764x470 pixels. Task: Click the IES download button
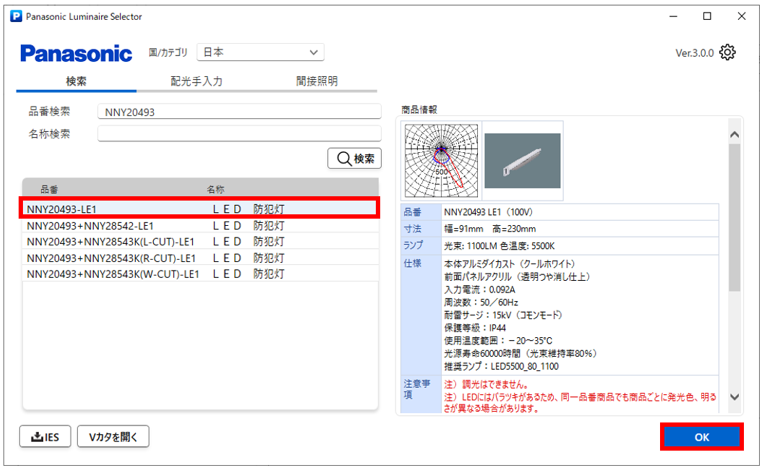[x=47, y=436]
